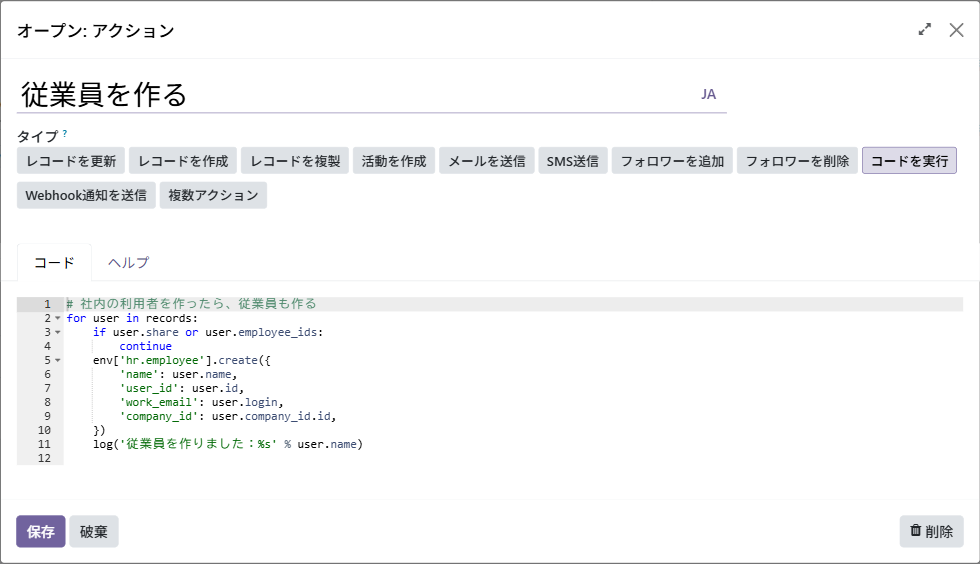Click env['hr.employee'].create line

181,360
